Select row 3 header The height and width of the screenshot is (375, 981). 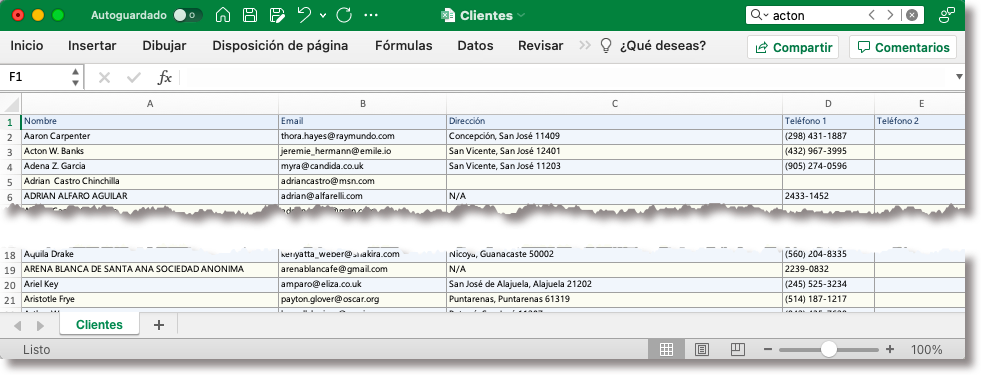pyautogui.click(x=10, y=152)
